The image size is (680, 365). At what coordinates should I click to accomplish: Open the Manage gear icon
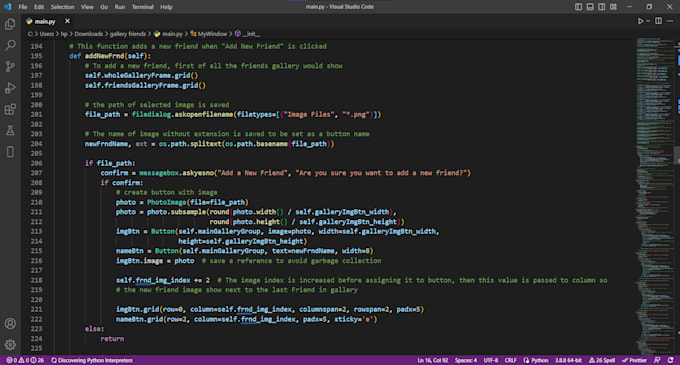coord(10,345)
